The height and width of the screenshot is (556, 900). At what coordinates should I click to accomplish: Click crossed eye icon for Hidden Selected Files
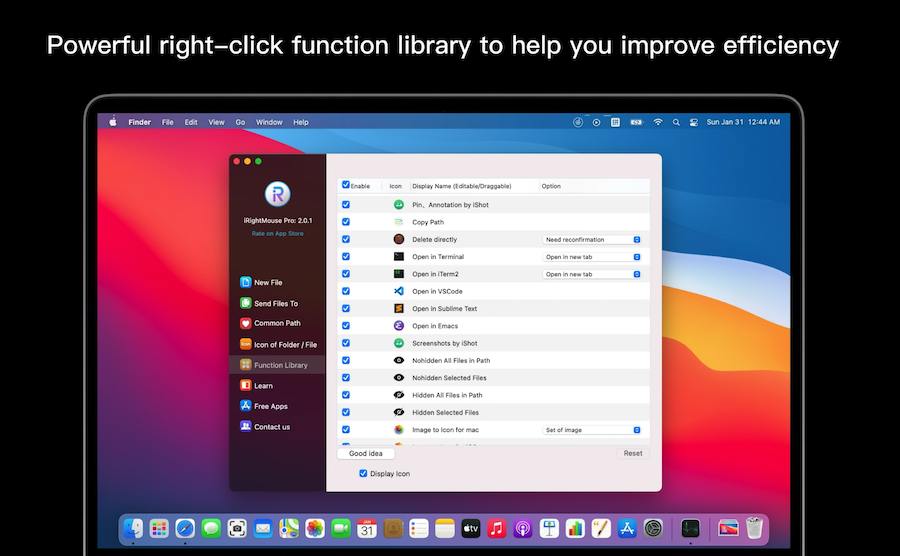pos(399,412)
